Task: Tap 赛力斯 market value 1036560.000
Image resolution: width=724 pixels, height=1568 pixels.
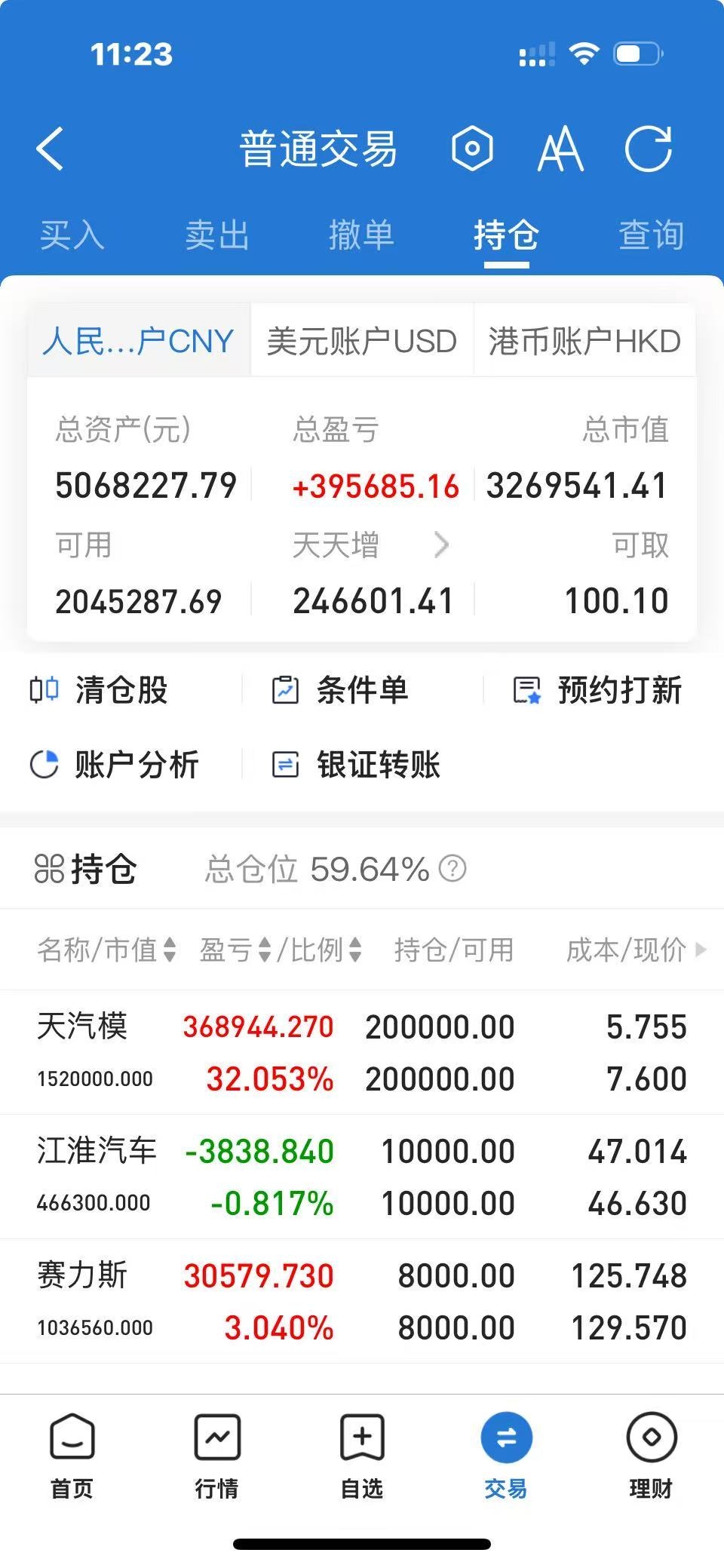Action: click(95, 1327)
